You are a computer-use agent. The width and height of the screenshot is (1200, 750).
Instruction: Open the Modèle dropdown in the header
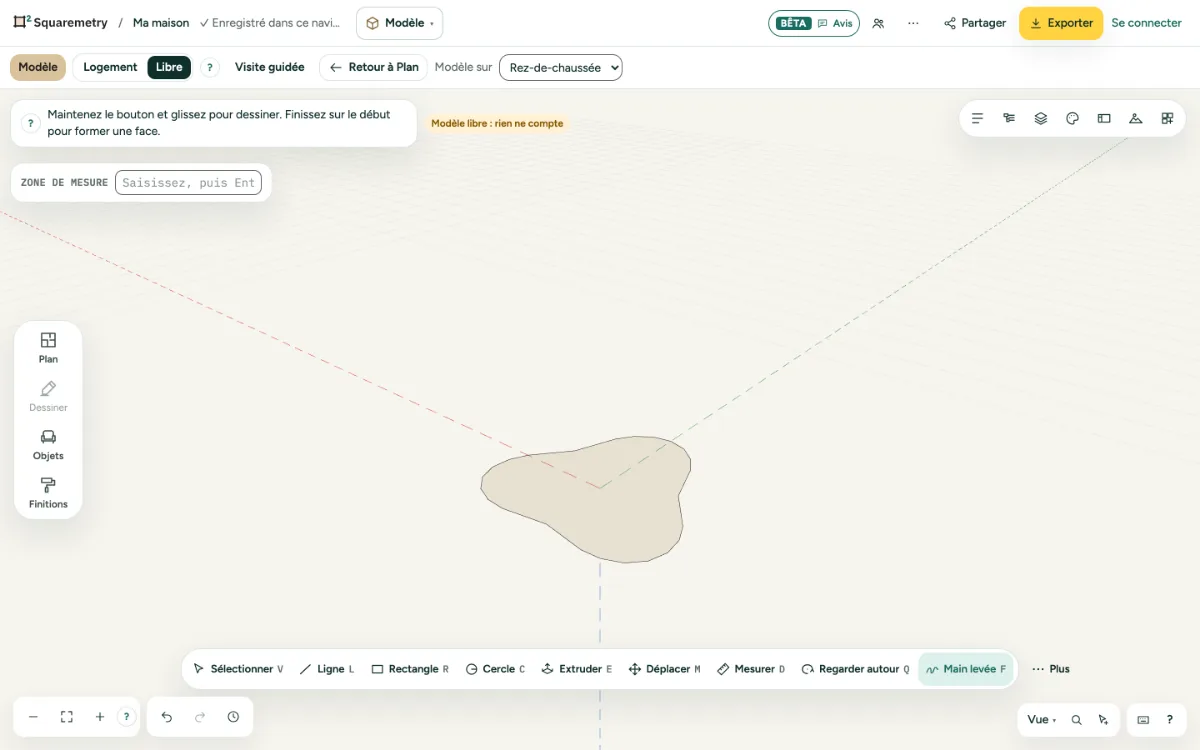(399, 23)
